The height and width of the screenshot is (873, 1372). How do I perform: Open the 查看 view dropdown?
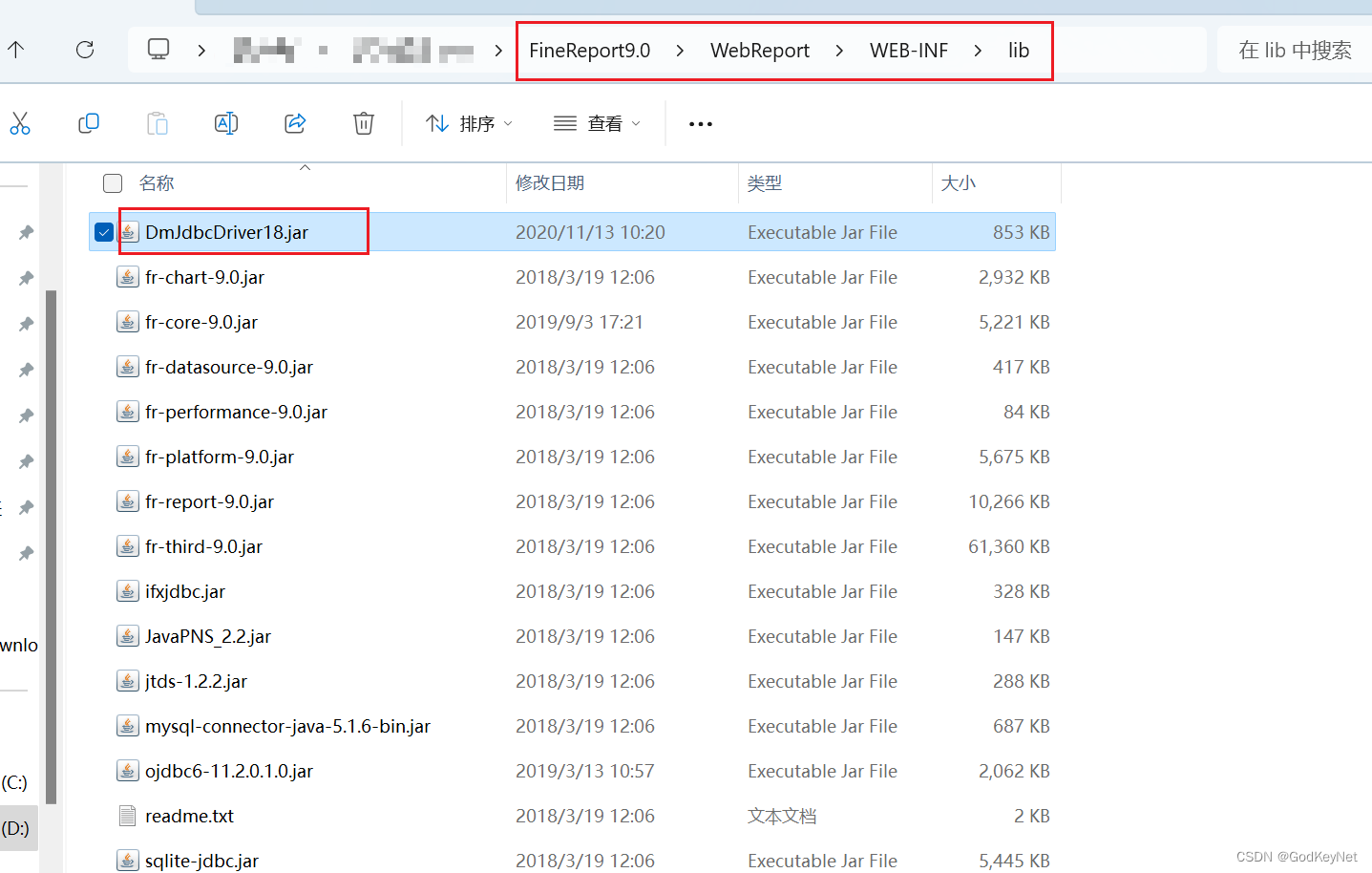597,123
